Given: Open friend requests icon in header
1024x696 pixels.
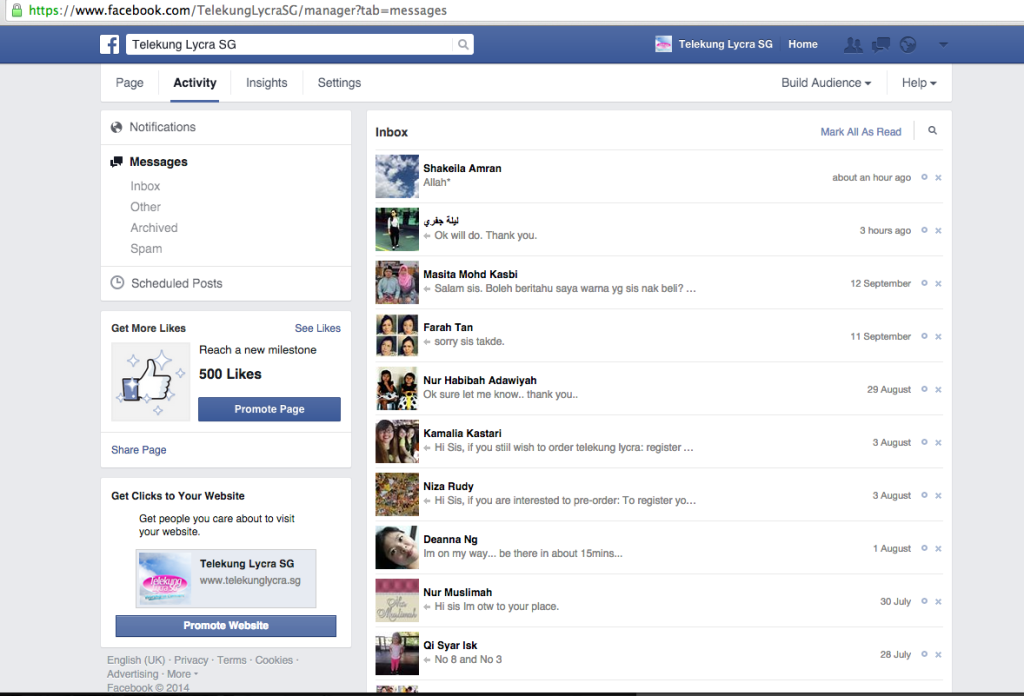Looking at the screenshot, I should pyautogui.click(x=853, y=44).
